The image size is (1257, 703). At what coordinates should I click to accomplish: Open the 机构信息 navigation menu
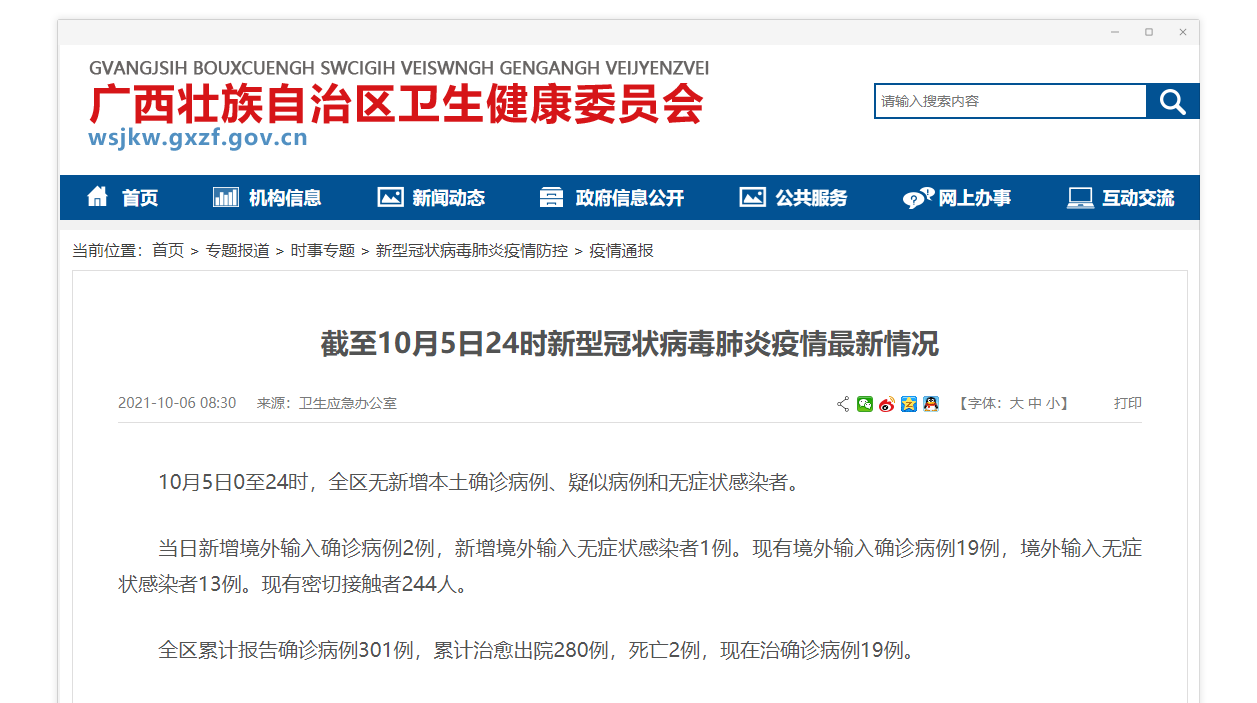267,198
